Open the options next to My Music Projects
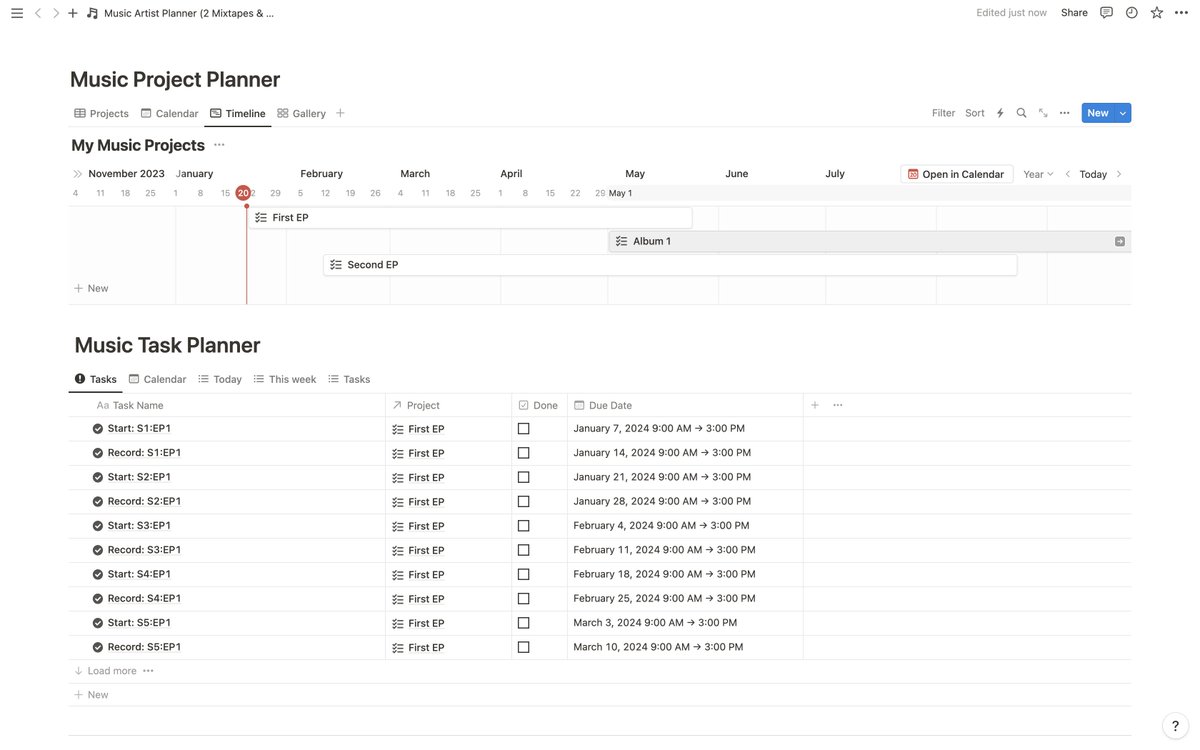 (x=219, y=145)
